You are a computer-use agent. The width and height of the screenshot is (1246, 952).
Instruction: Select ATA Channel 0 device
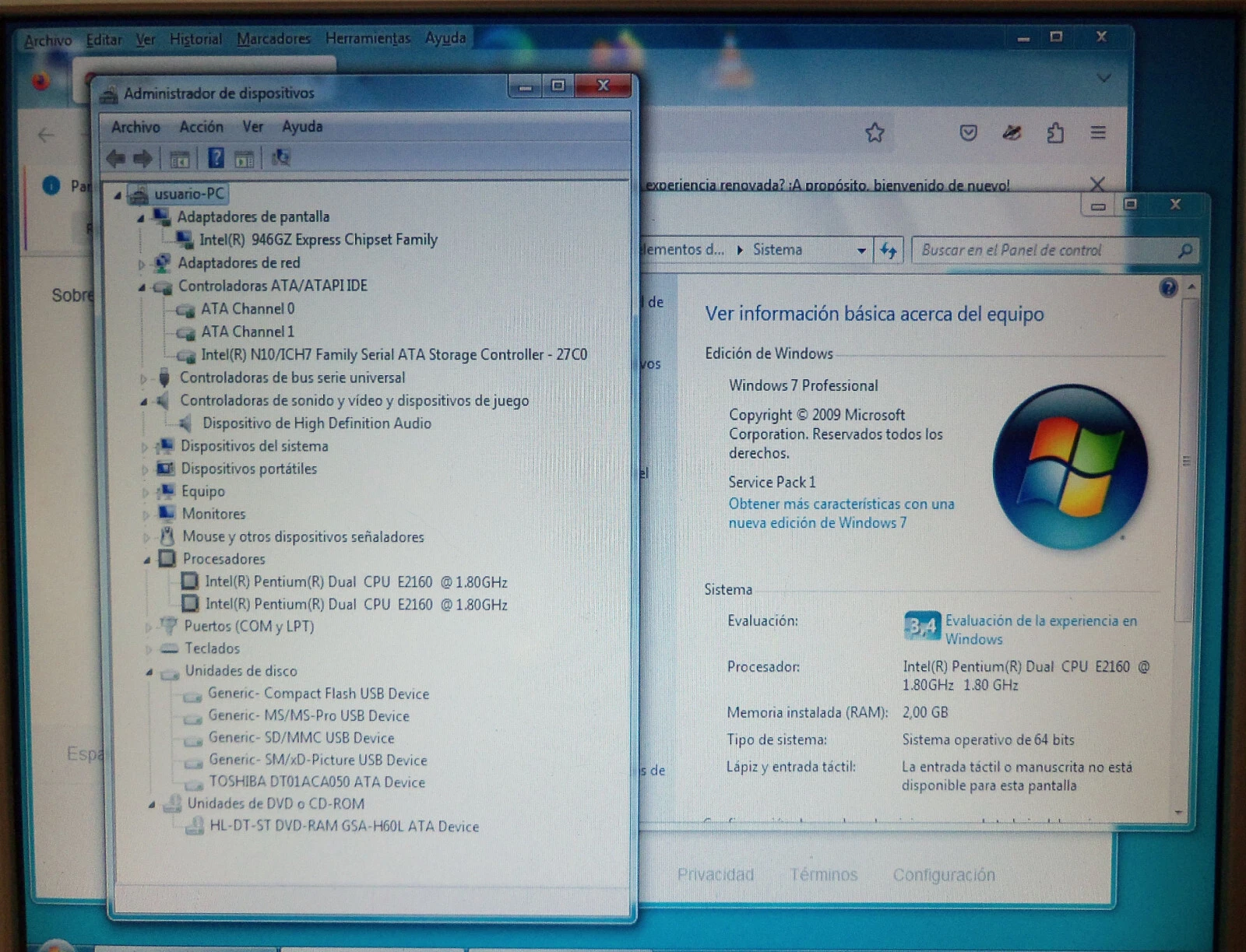tap(248, 309)
